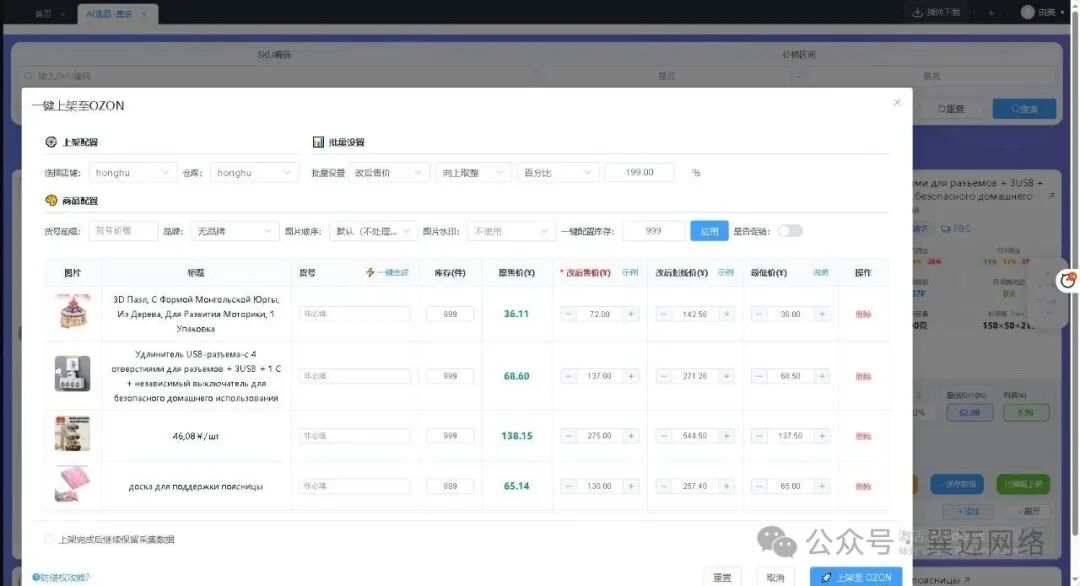
Task: Delete the 3D Пазл product row
Action: [x=863, y=314]
